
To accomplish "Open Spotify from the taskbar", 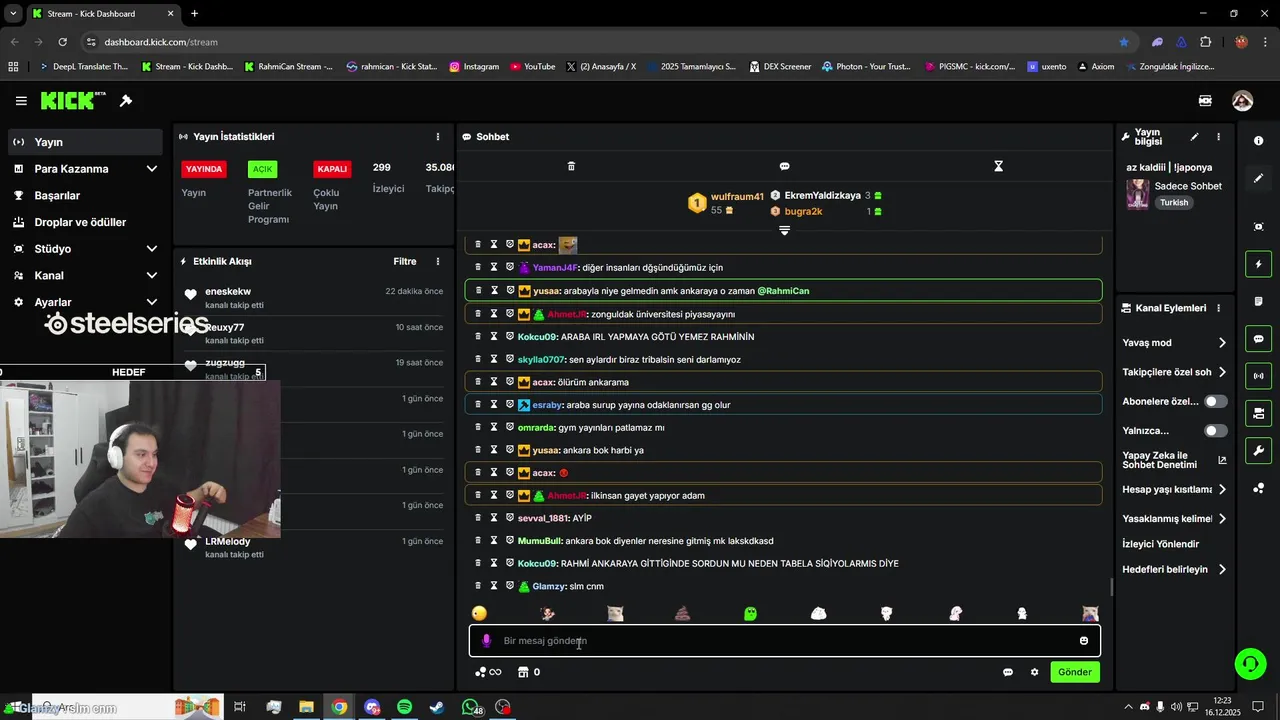I will pyautogui.click(x=405, y=707).
